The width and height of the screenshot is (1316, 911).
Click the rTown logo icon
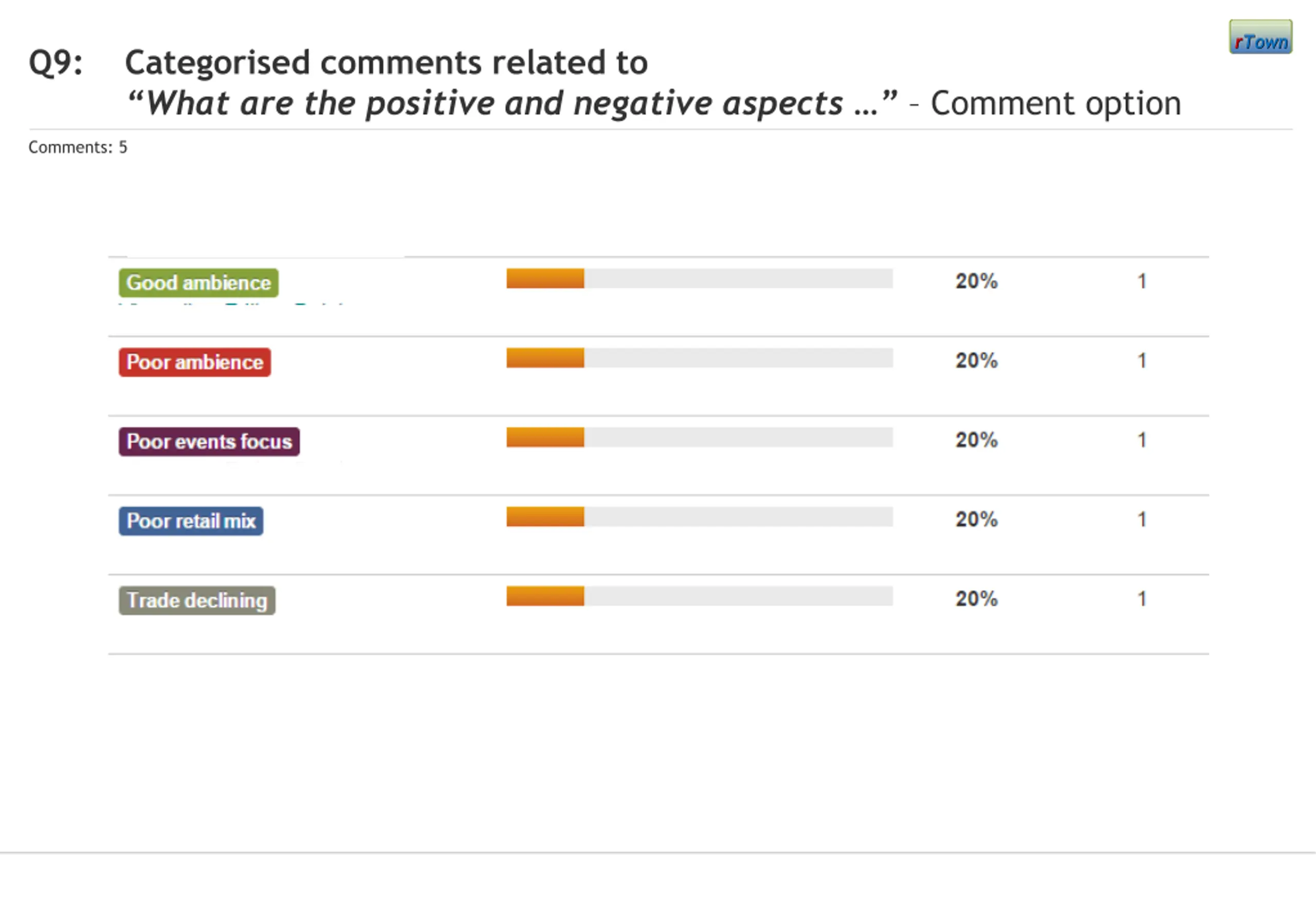1260,37
